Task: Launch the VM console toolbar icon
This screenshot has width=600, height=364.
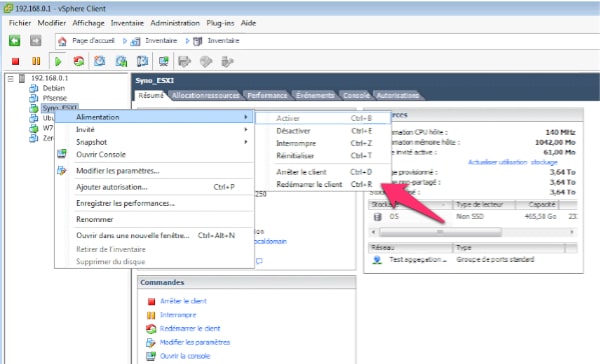Action: pyautogui.click(x=164, y=61)
